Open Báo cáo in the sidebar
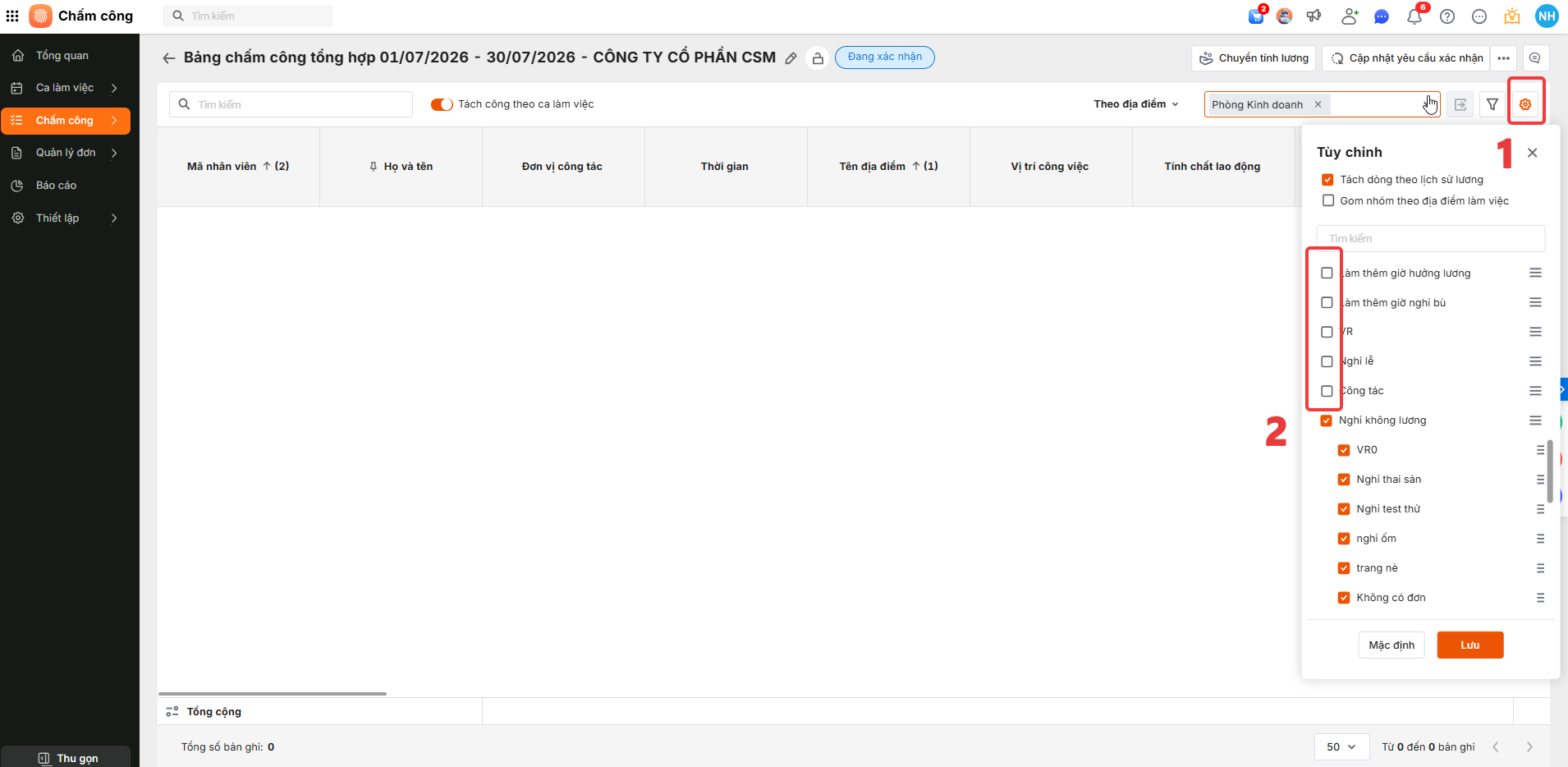This screenshot has height=767, width=1568. tap(66, 186)
